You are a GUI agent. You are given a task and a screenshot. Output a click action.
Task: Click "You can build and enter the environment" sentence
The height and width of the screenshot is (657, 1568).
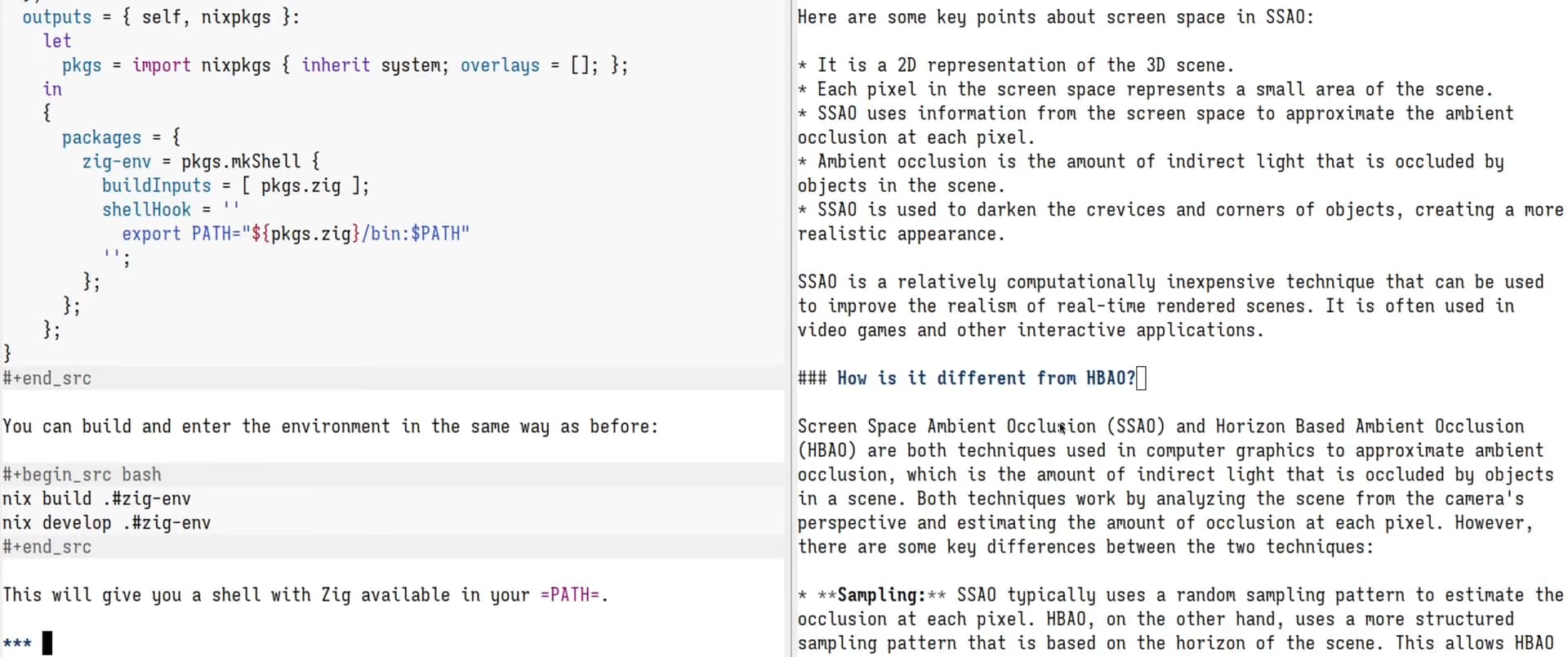[330, 427]
